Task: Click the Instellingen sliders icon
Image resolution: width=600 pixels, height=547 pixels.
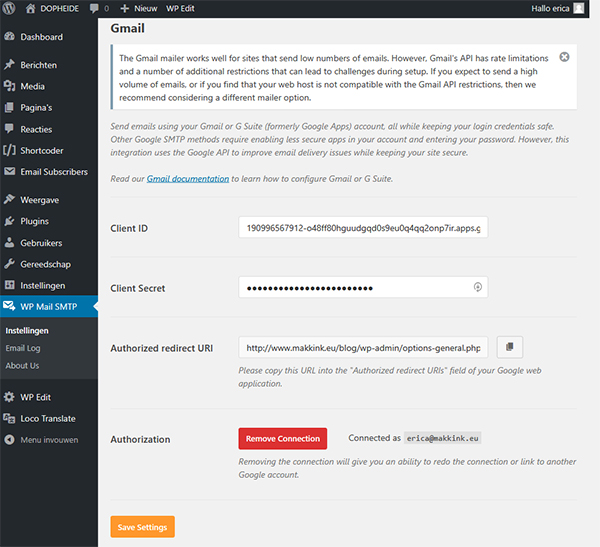Action: pos(9,285)
